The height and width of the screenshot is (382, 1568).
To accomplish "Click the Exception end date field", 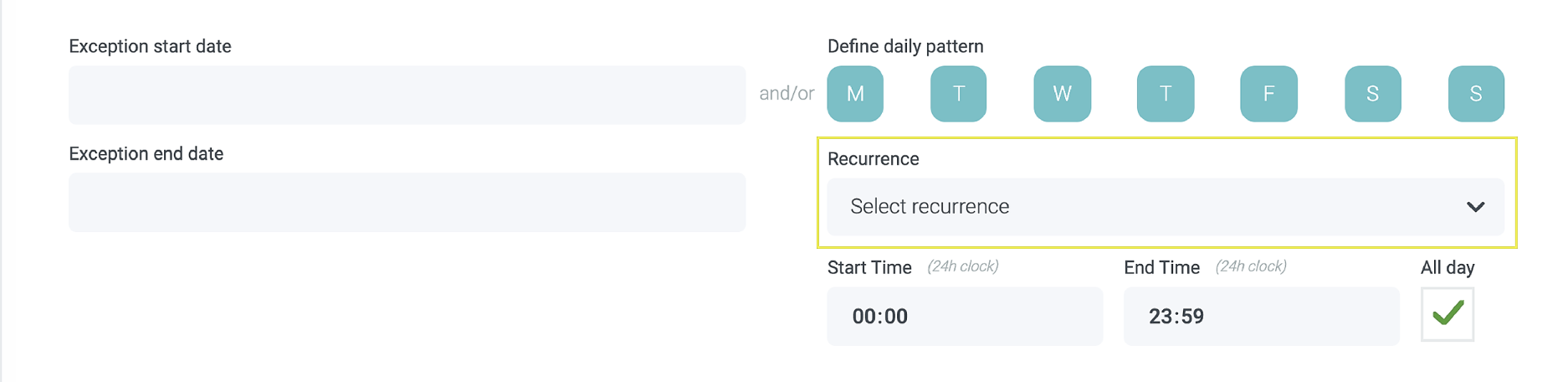I will (x=407, y=203).
